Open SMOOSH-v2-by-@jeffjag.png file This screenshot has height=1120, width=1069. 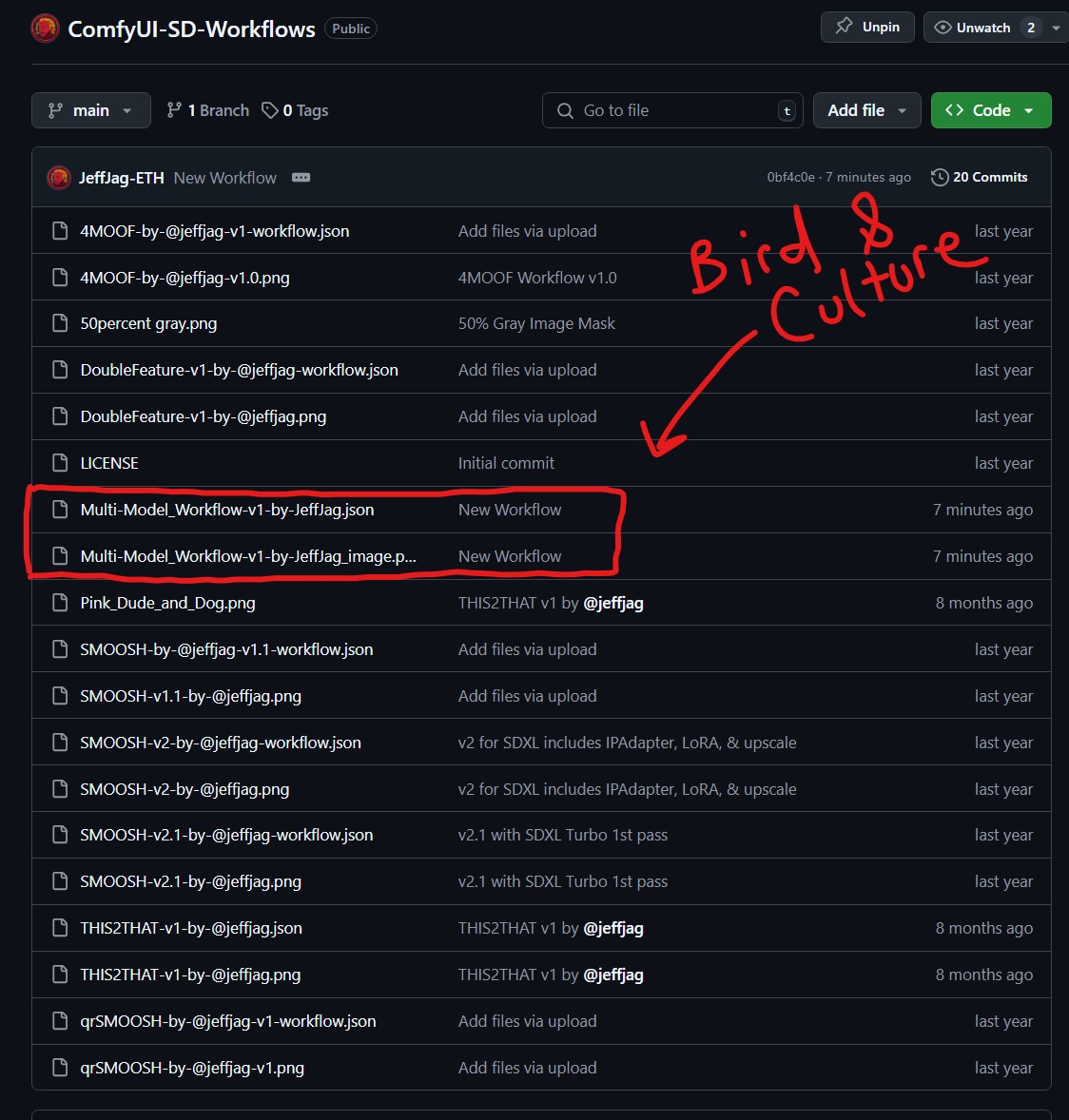pos(185,789)
